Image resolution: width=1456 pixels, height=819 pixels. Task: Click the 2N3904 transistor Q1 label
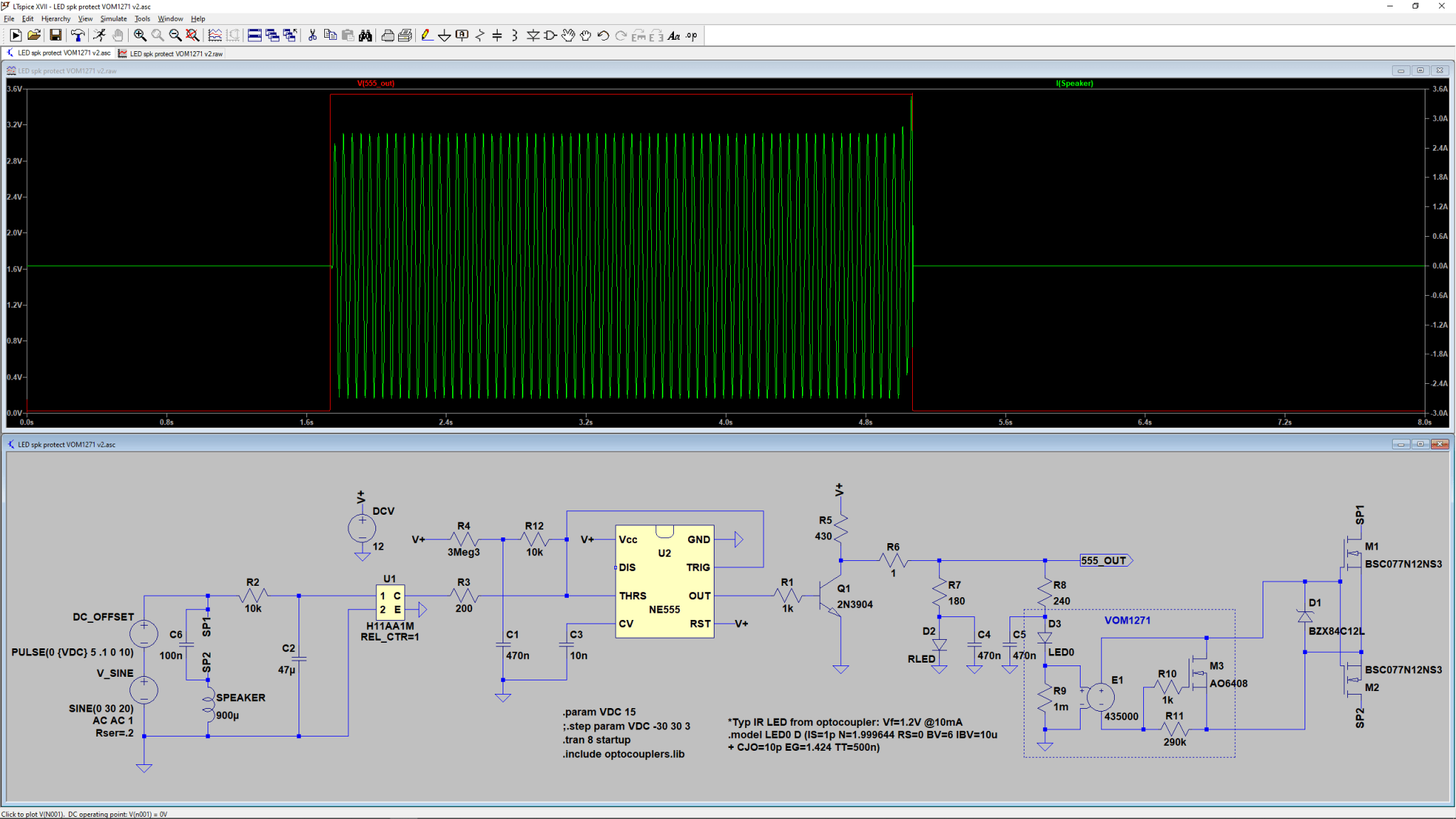coord(855,604)
